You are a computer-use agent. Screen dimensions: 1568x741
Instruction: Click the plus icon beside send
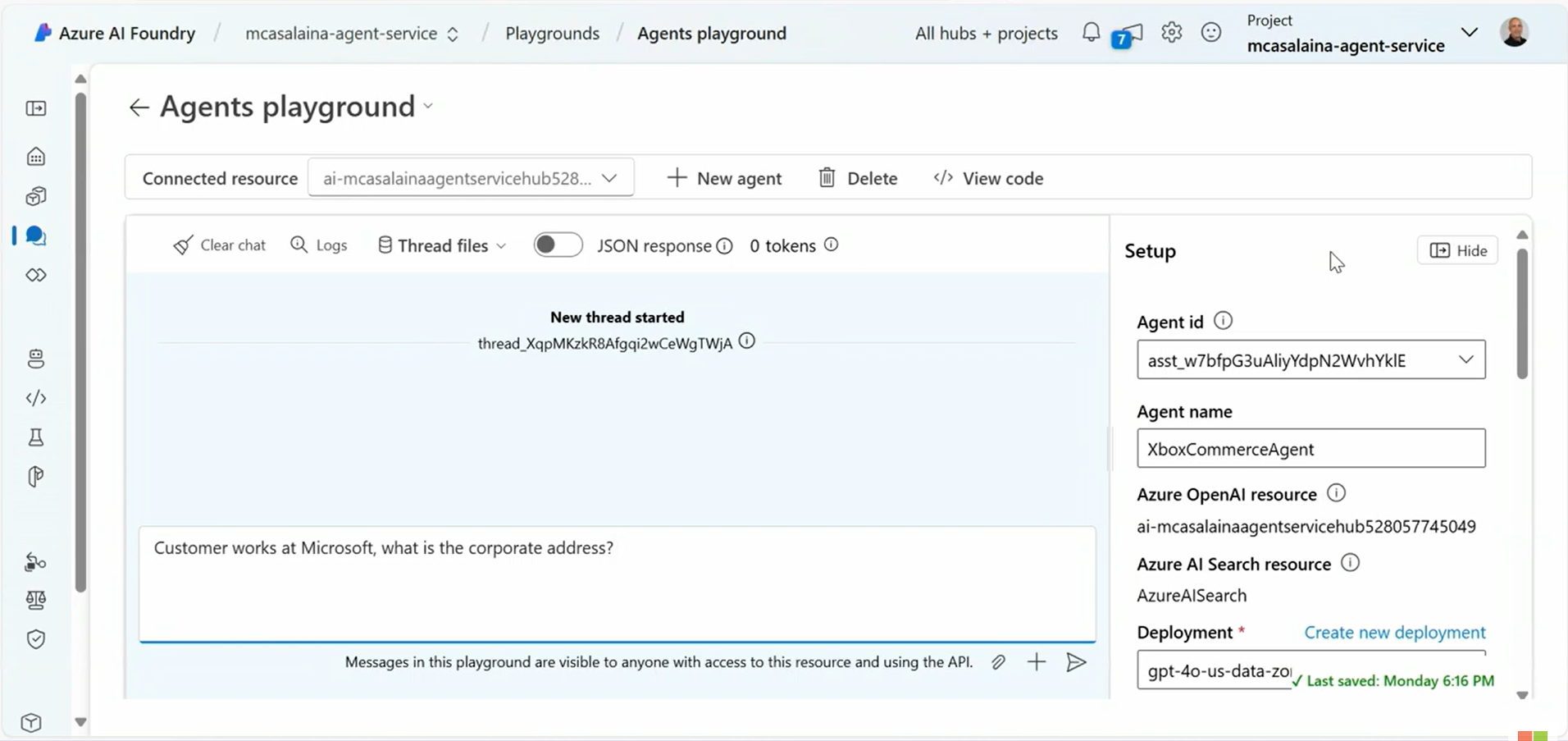[x=1037, y=662]
